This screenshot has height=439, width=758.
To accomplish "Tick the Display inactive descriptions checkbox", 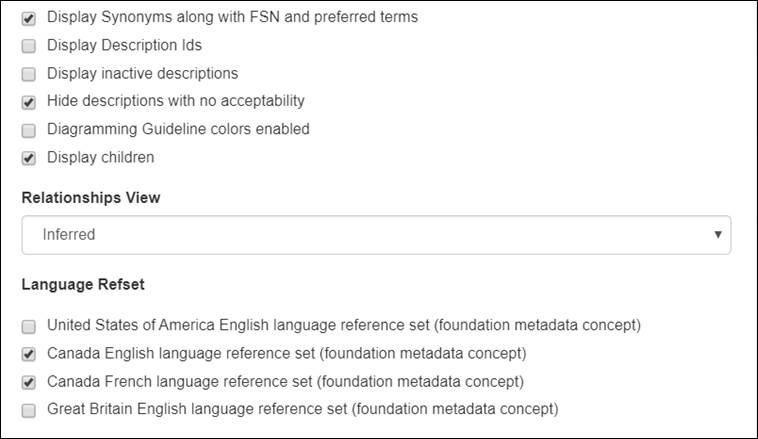I will [x=29, y=74].
